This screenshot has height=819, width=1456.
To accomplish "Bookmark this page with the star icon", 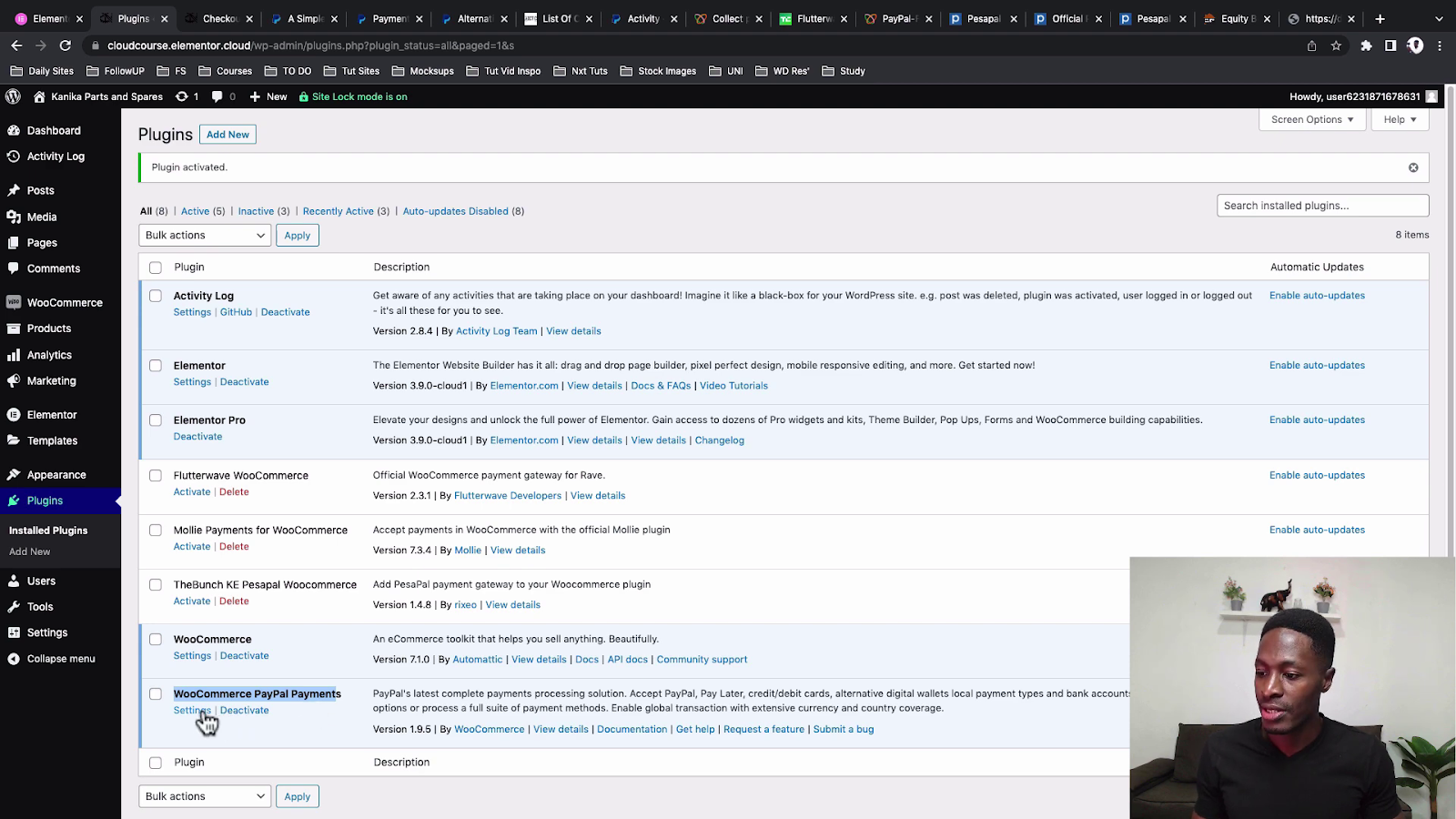I will point(1336,45).
